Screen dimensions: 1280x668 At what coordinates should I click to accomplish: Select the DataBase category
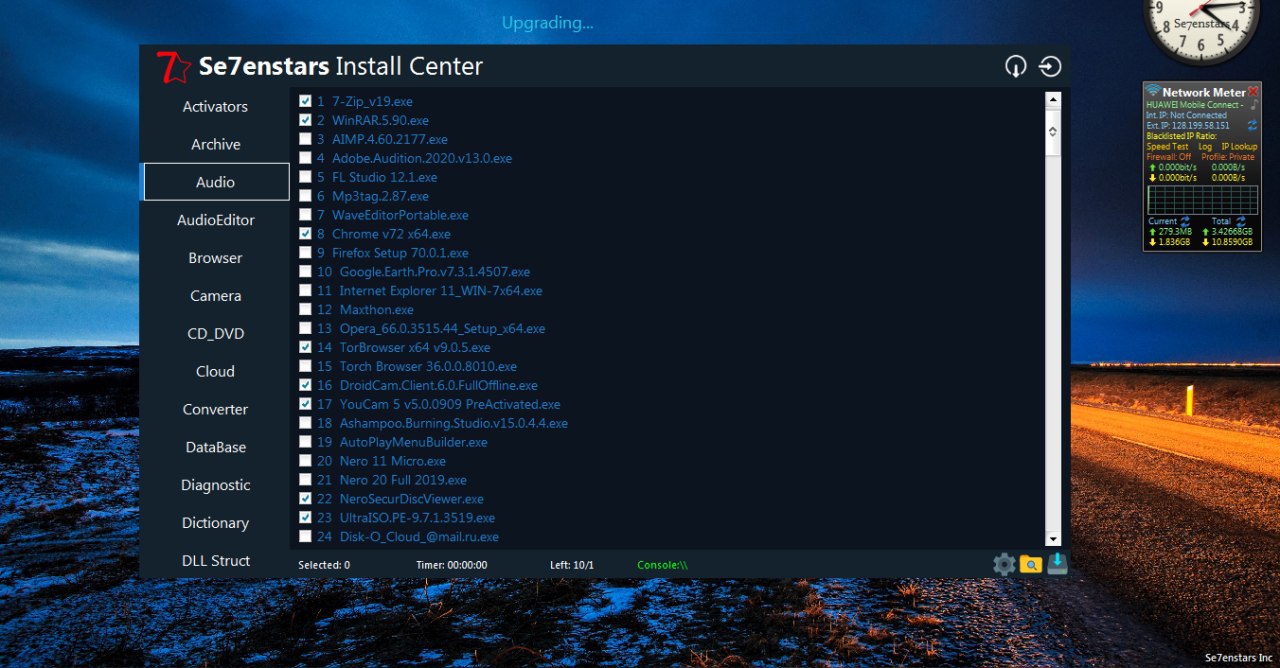215,447
